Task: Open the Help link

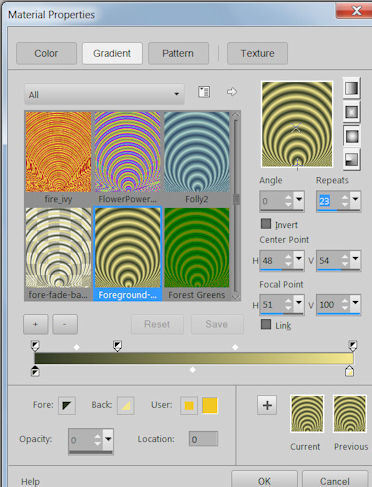Action: [x=30, y=481]
